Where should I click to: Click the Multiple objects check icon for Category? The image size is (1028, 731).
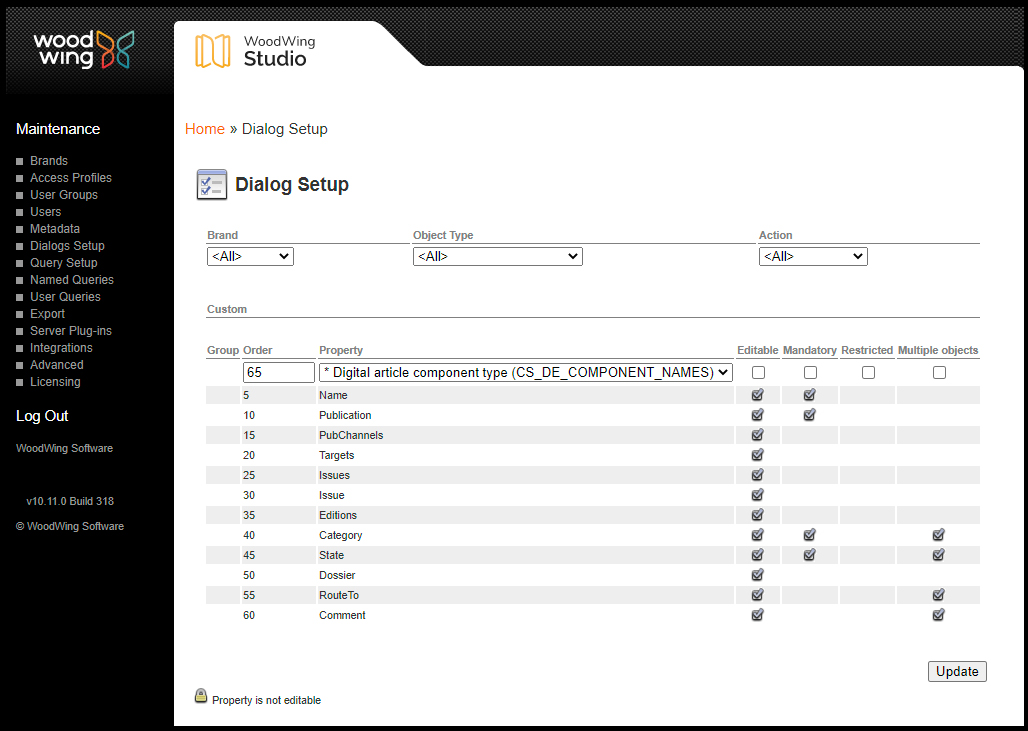tap(939, 534)
